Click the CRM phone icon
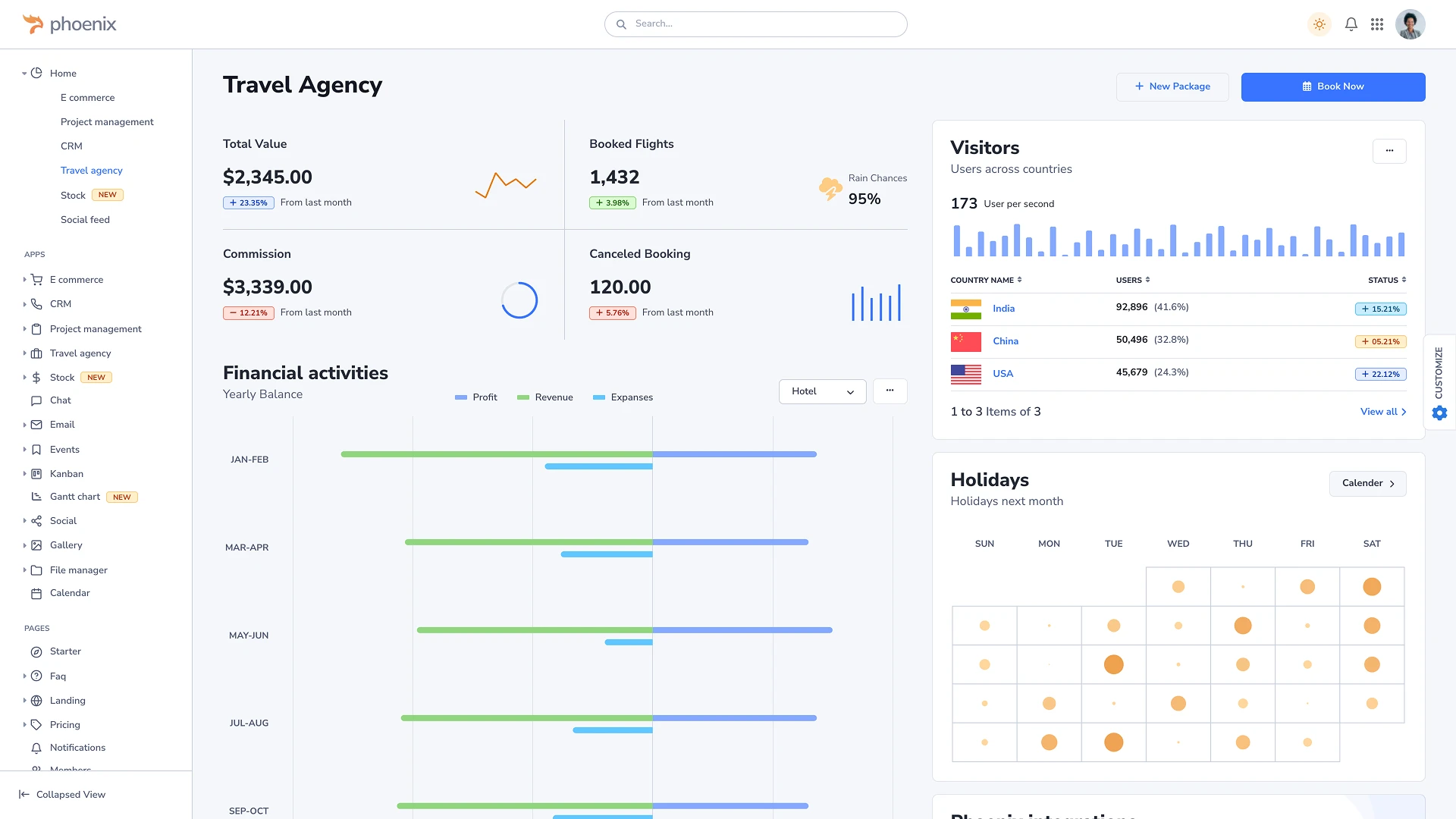The width and height of the screenshot is (1456, 819). [36, 304]
